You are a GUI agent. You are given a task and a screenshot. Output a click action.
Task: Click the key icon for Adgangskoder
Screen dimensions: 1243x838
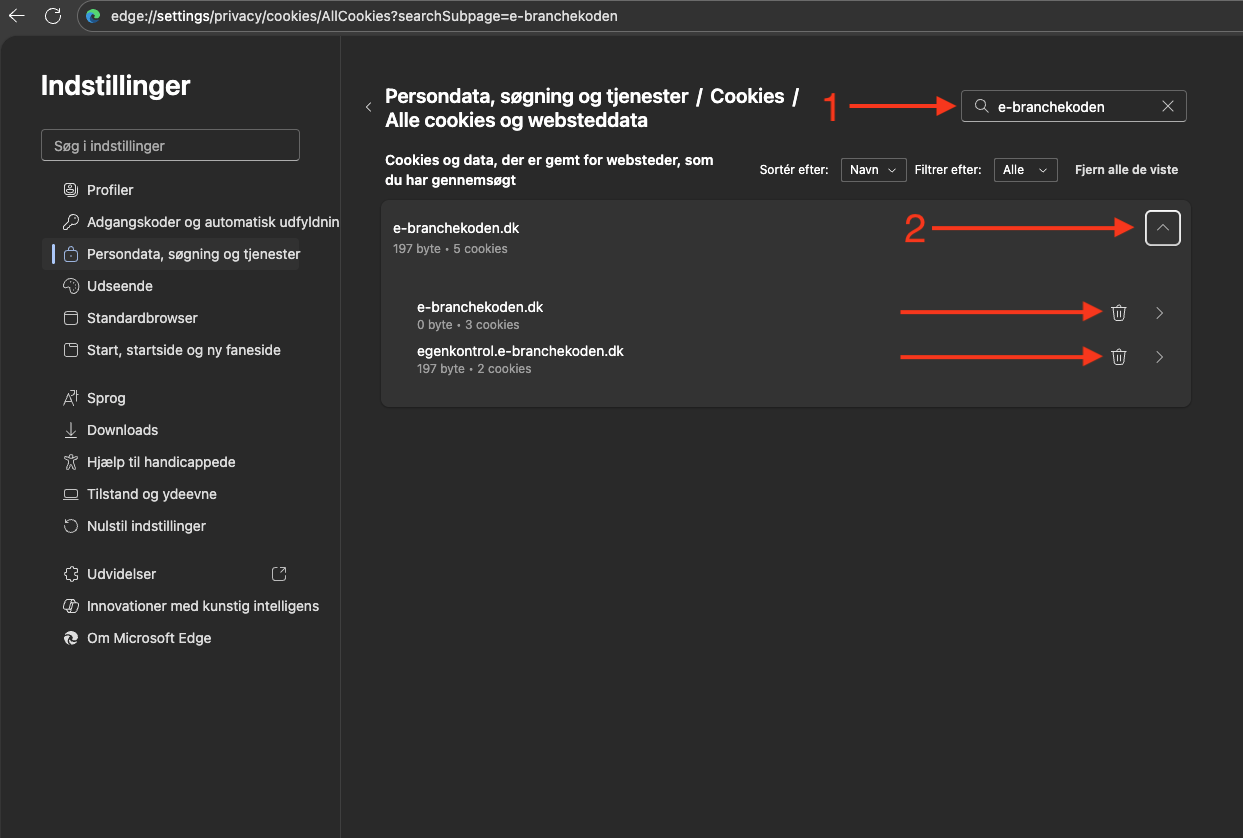70,222
